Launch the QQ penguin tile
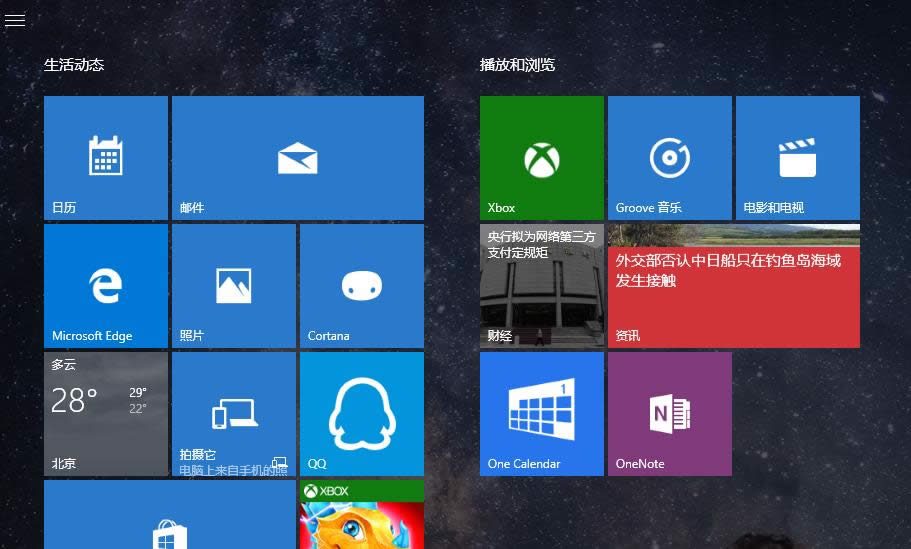The width and height of the screenshot is (911, 549). pyautogui.click(x=362, y=413)
